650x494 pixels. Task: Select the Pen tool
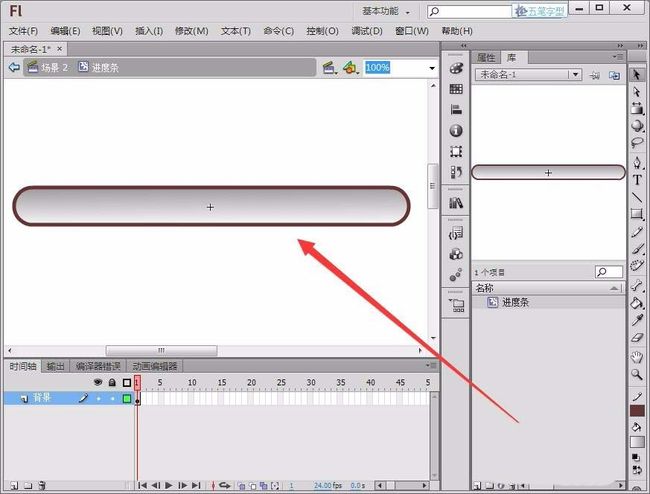(x=637, y=162)
